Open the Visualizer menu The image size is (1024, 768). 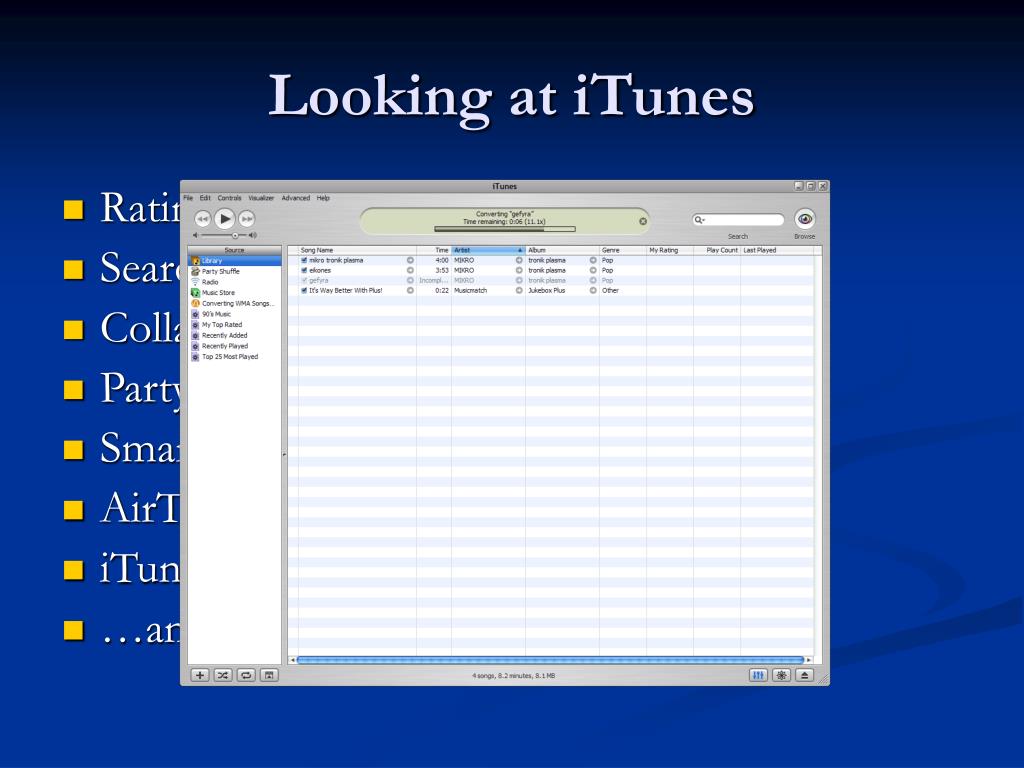click(261, 198)
